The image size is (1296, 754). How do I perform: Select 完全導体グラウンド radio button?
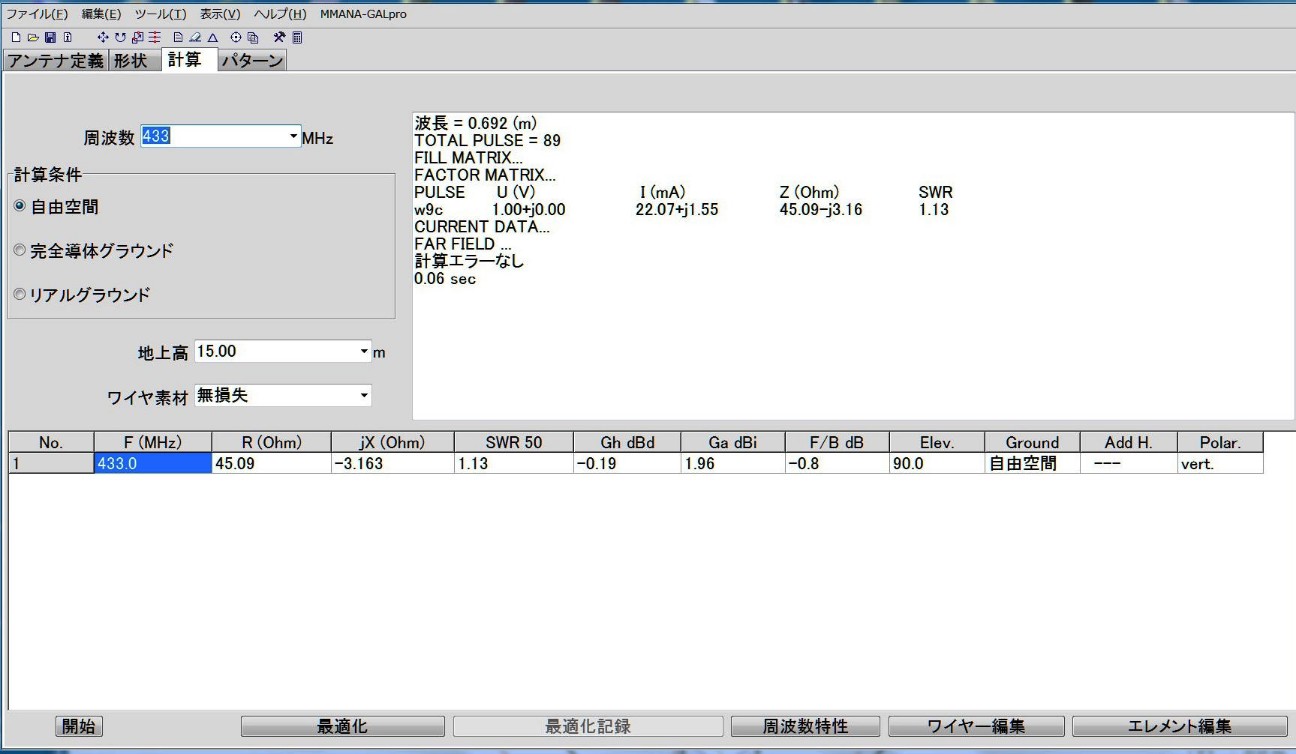click(21, 252)
